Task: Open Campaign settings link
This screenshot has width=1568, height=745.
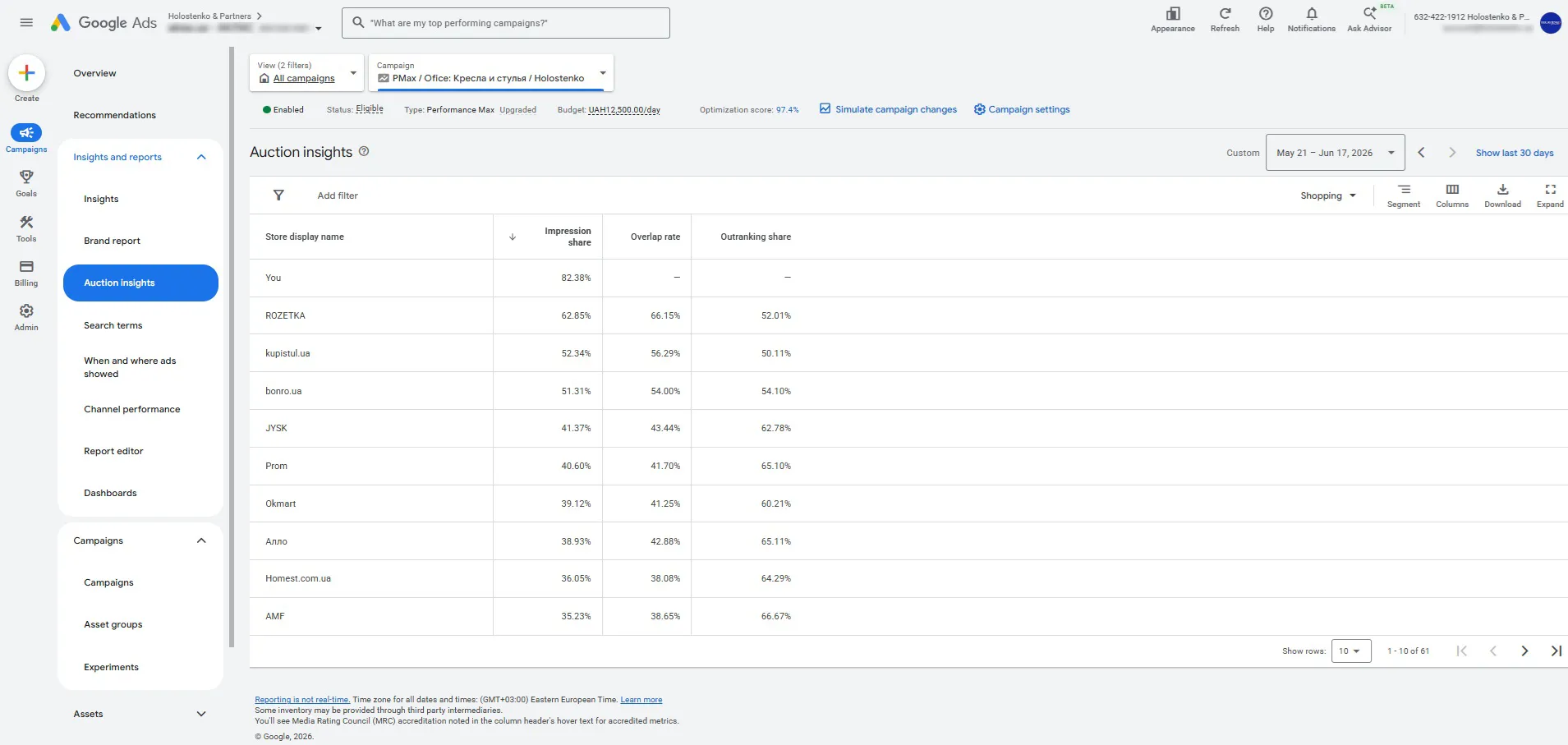Action: pyautogui.click(x=1022, y=109)
